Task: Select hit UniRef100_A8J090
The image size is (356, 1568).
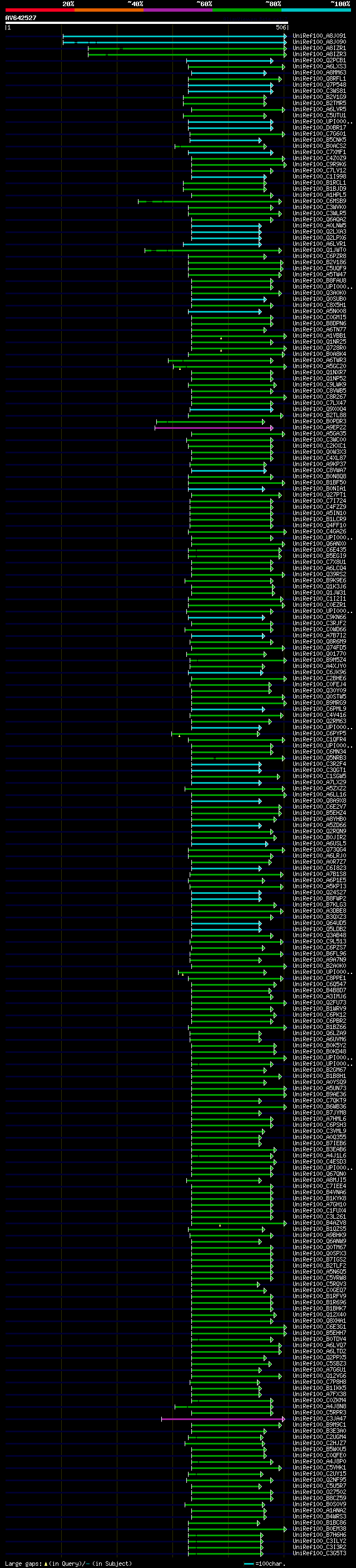Action: (319, 42)
